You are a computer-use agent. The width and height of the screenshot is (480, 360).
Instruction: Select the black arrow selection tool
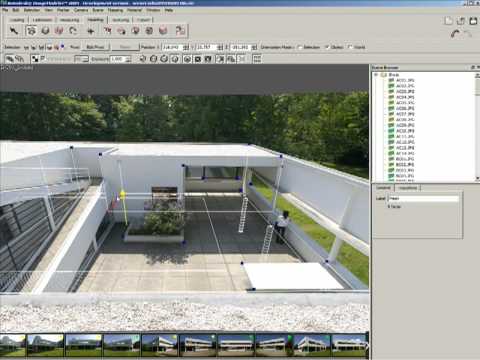pos(14,31)
